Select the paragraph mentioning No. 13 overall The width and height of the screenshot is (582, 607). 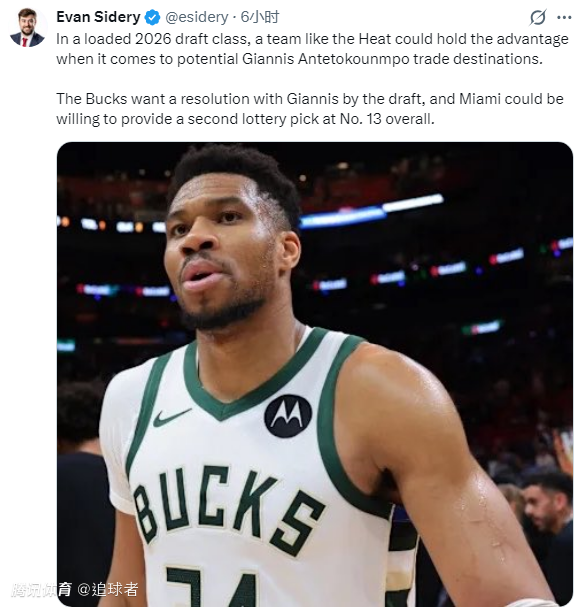pos(310,109)
